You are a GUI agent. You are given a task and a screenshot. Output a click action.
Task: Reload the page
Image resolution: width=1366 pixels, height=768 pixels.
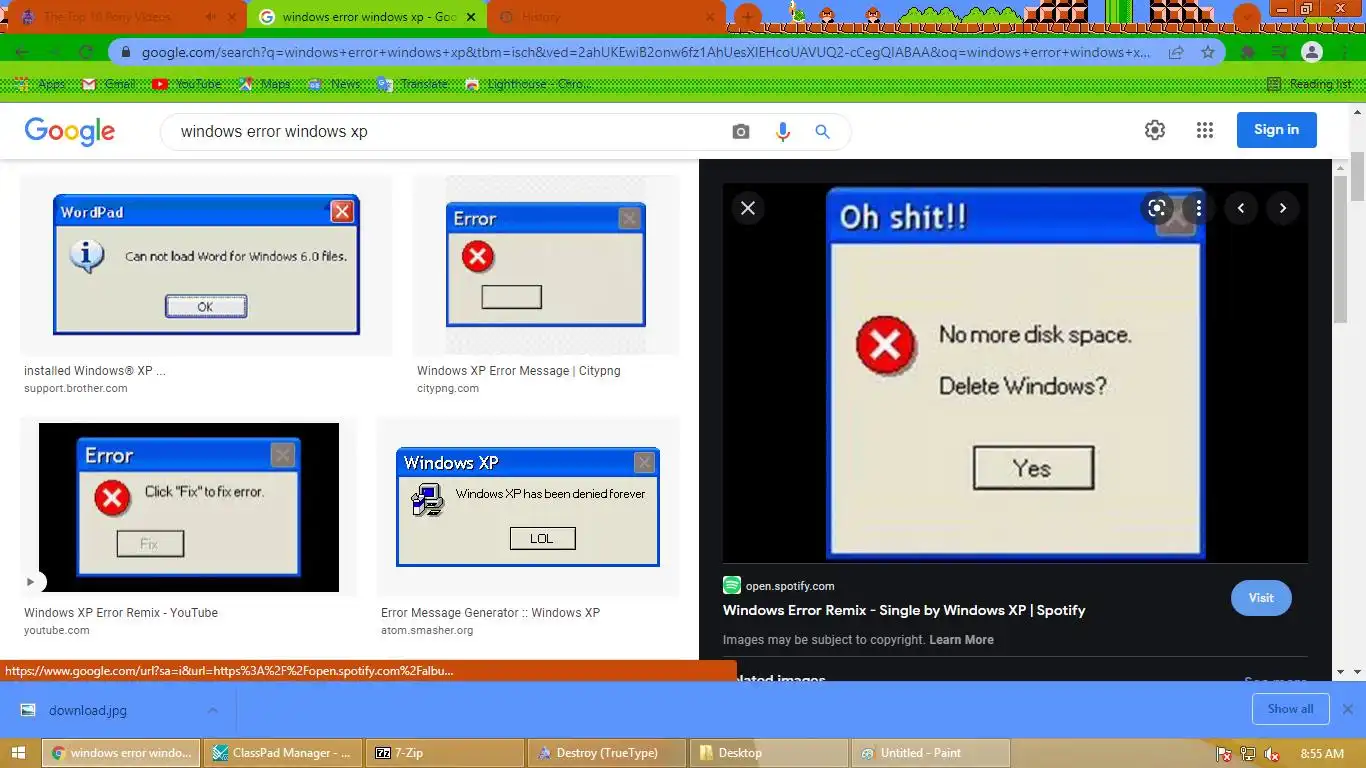86,52
